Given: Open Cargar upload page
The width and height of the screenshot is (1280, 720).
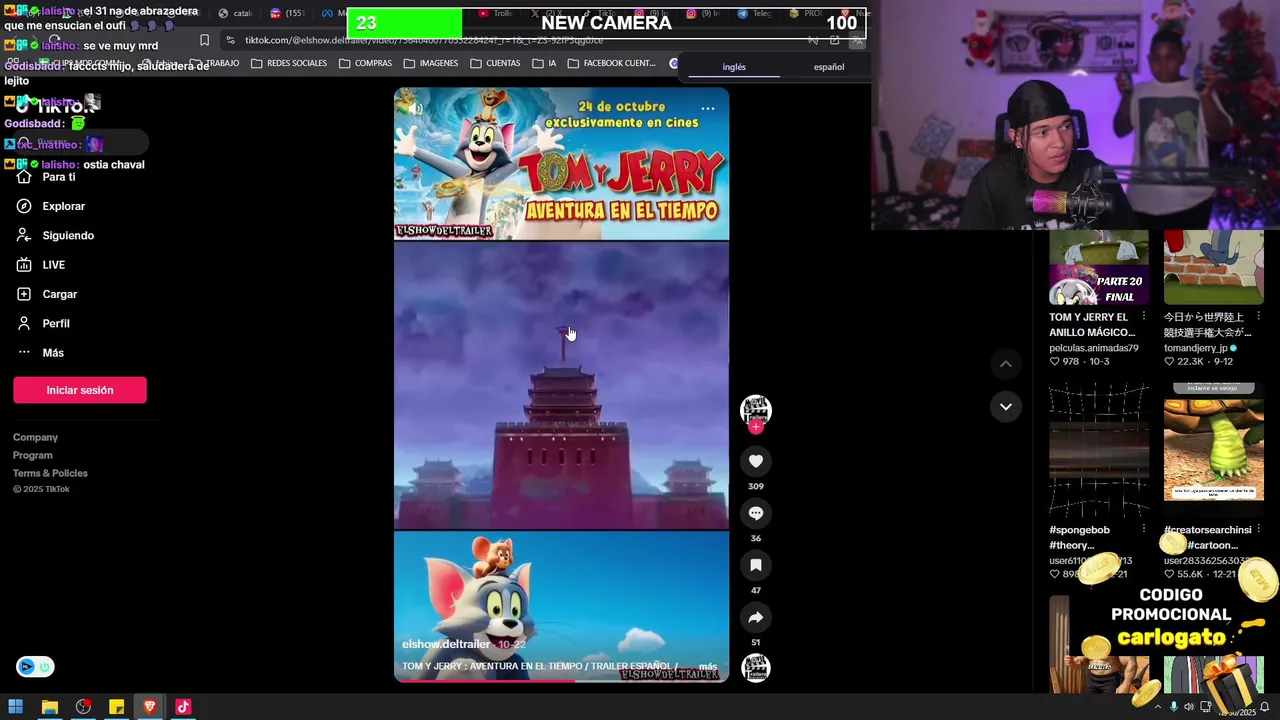Looking at the screenshot, I should click(46, 294).
